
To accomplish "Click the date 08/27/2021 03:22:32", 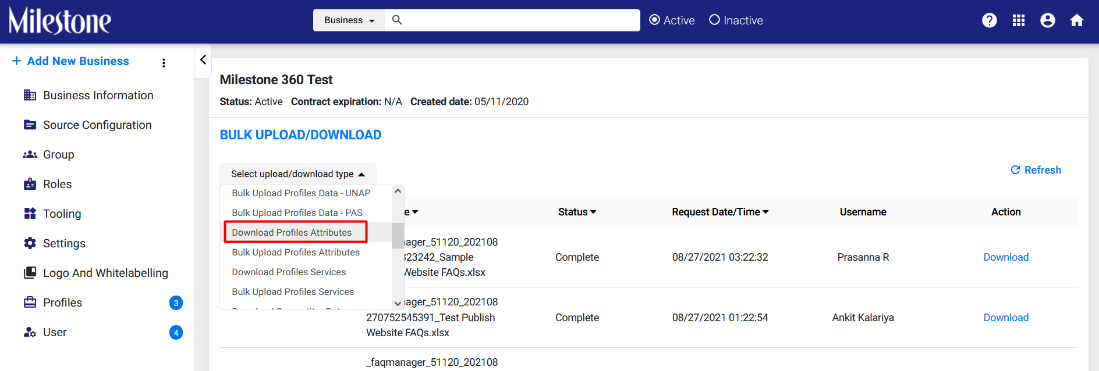I will click(720, 257).
